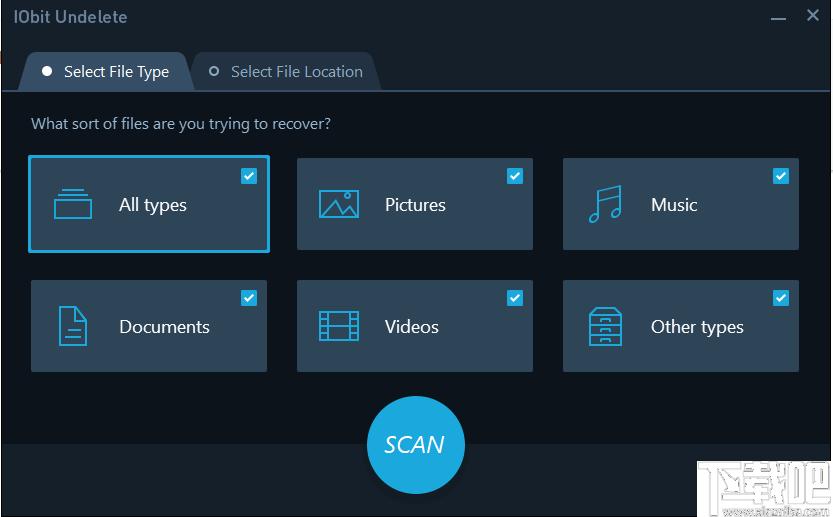Image resolution: width=833 pixels, height=517 pixels.
Task: Start recovery with the SCAN button
Action: (415, 445)
